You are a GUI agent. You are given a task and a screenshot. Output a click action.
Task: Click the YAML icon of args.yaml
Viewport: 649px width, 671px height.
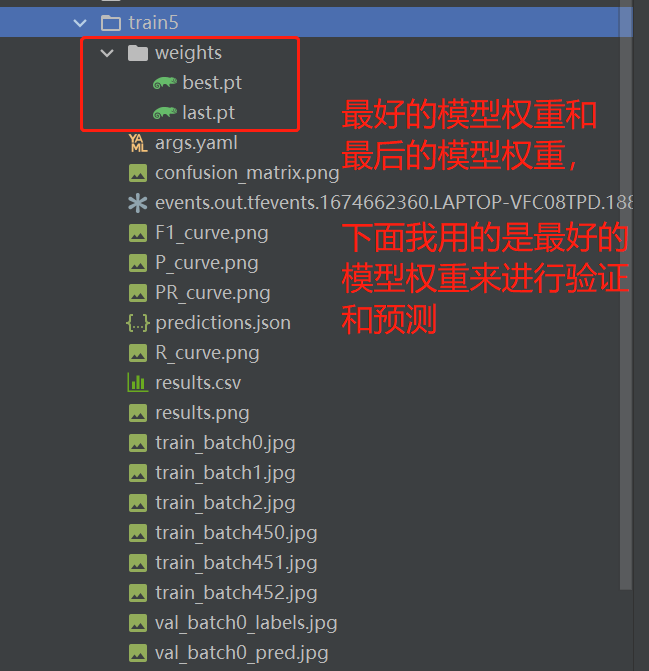point(138,143)
